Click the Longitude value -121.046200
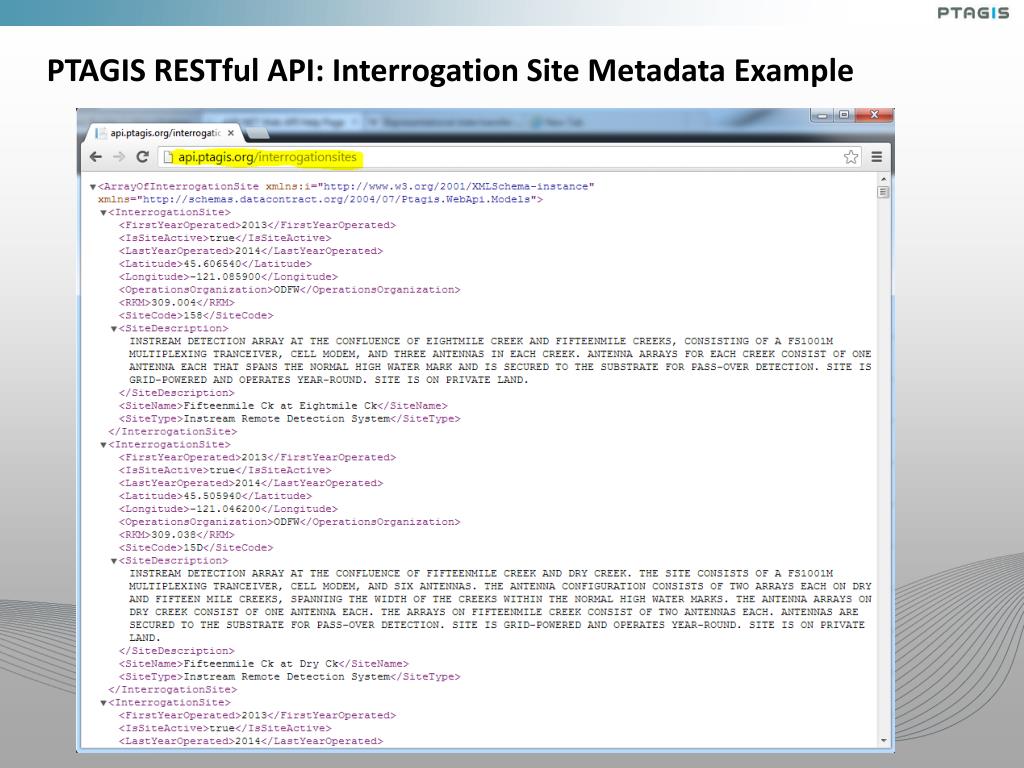The image size is (1024, 768). coord(225,509)
